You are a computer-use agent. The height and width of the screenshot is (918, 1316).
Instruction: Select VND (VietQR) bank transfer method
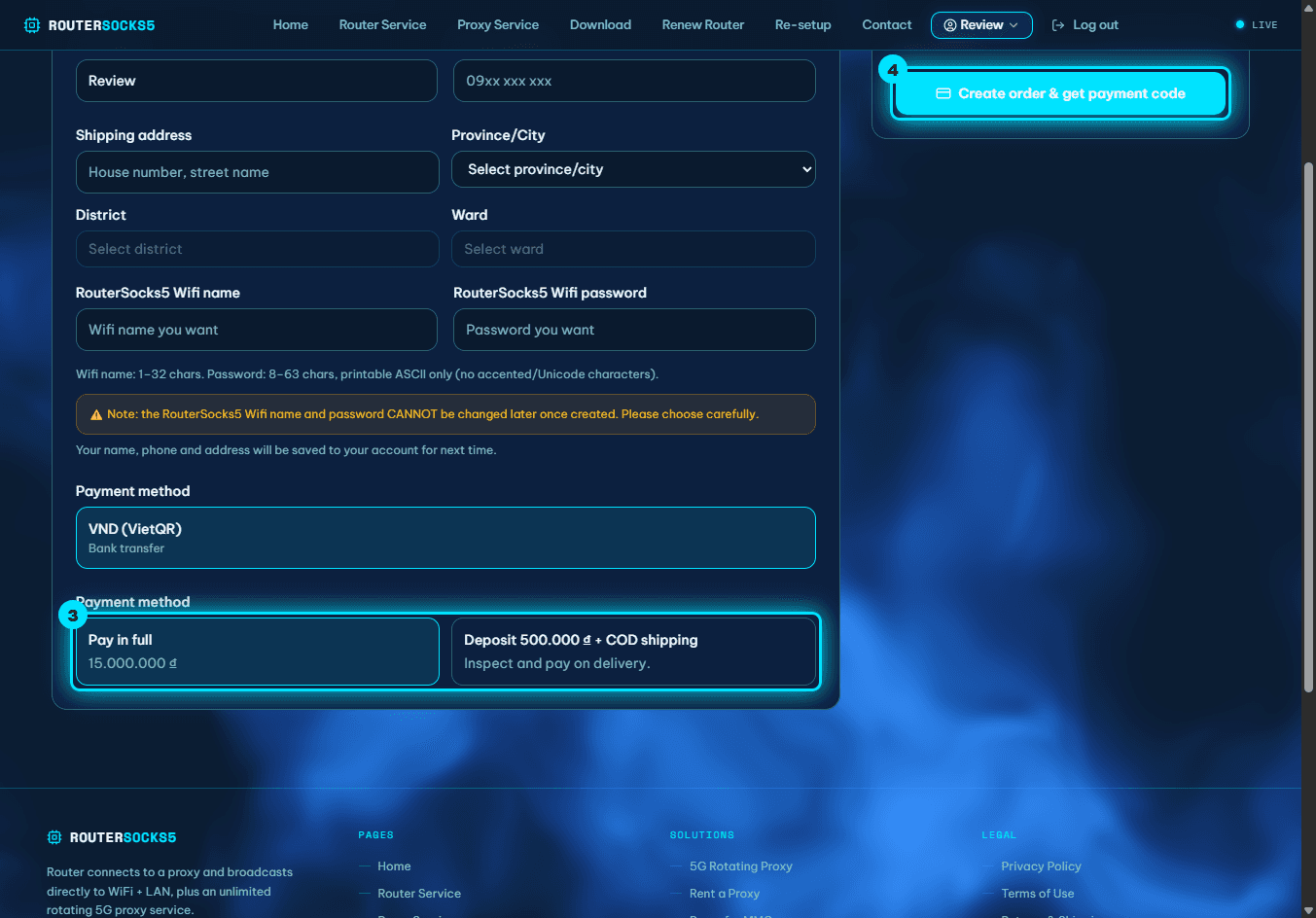[445, 538]
